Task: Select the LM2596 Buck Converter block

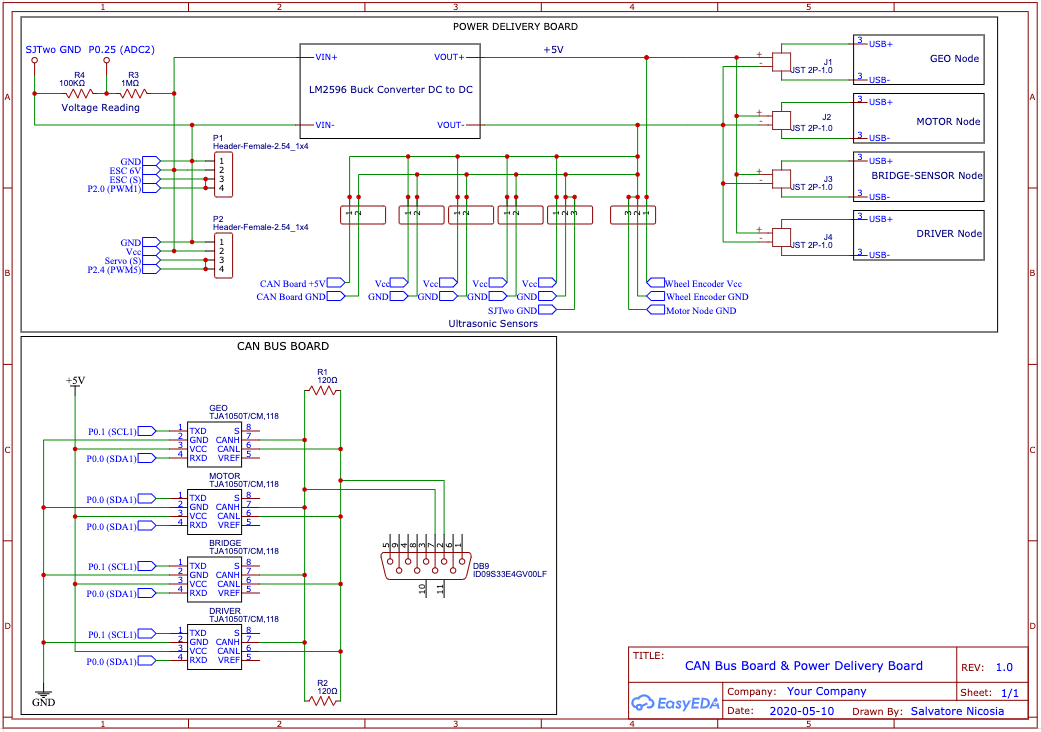Action: pos(390,92)
